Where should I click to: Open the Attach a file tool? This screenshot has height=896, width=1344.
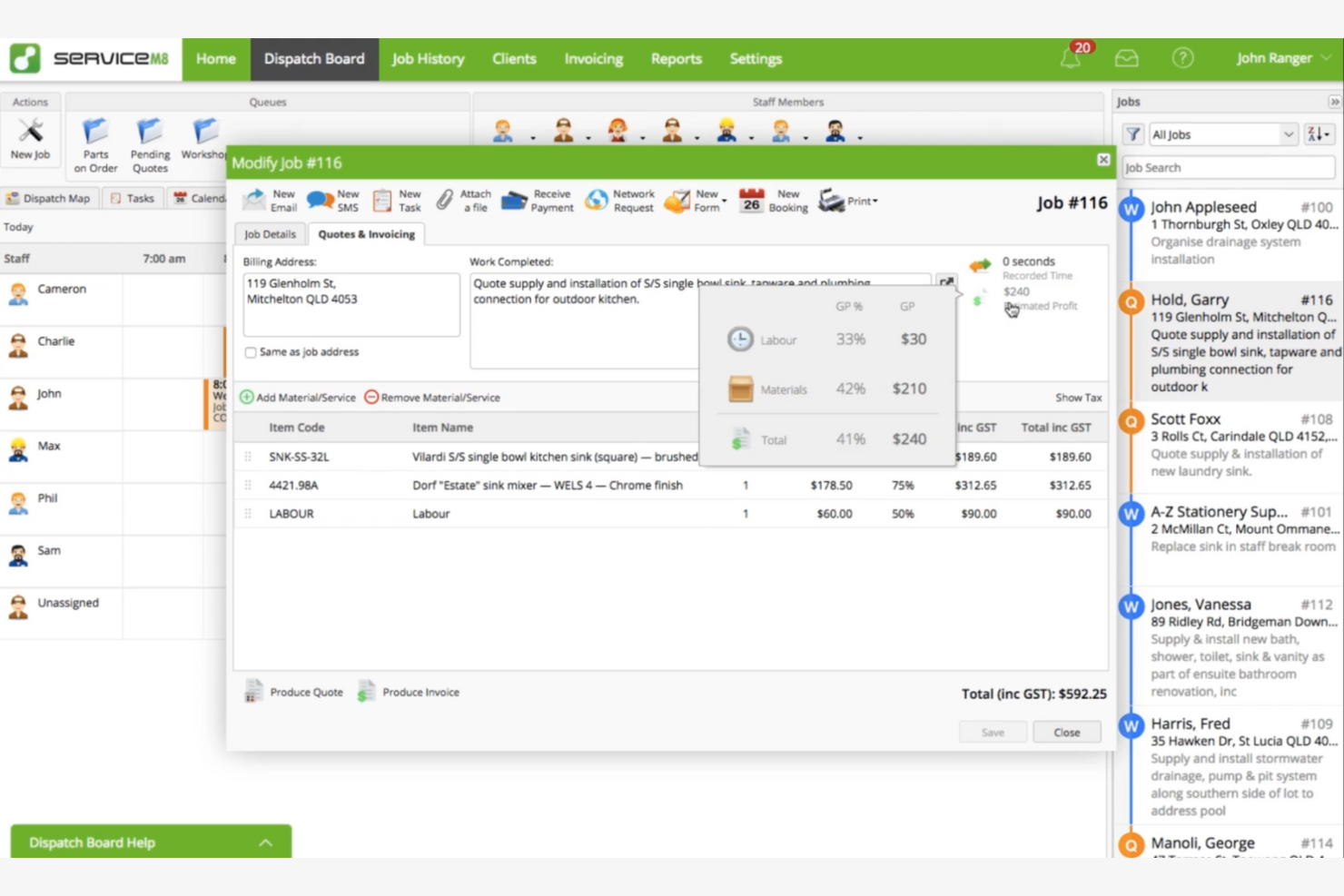click(463, 200)
